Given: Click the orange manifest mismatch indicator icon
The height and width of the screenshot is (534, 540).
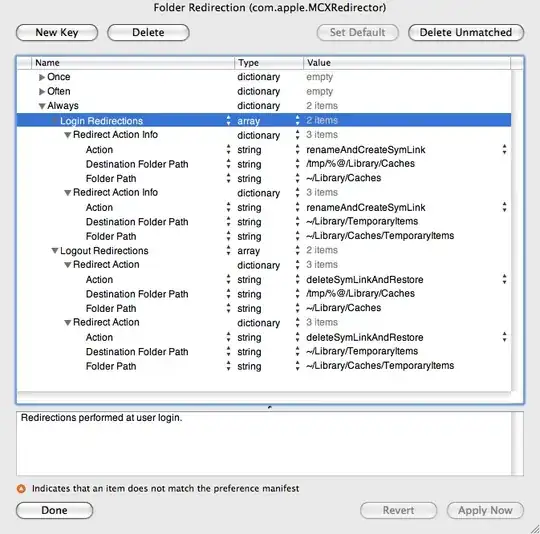Looking at the screenshot, I should point(21,489).
